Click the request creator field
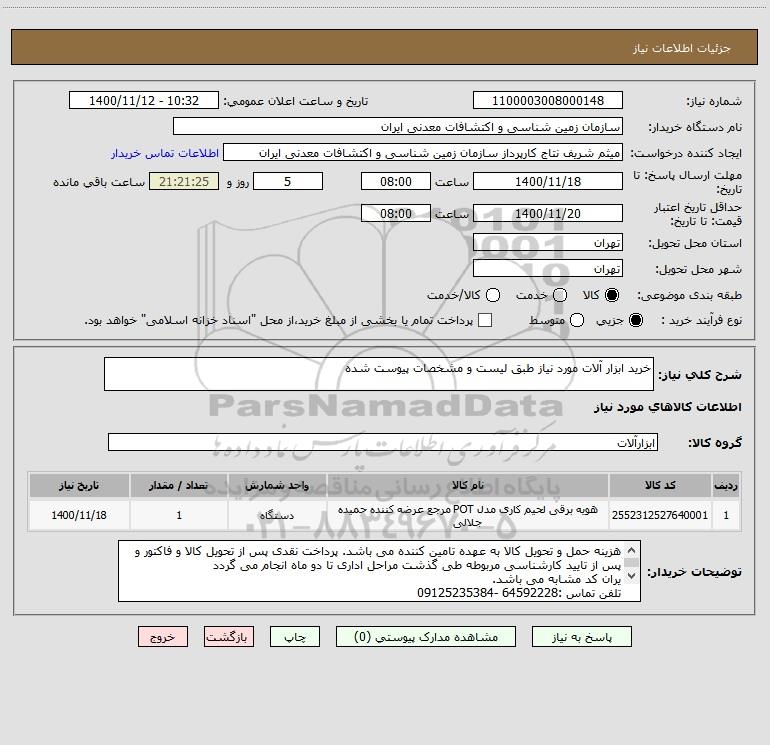 click(423, 153)
